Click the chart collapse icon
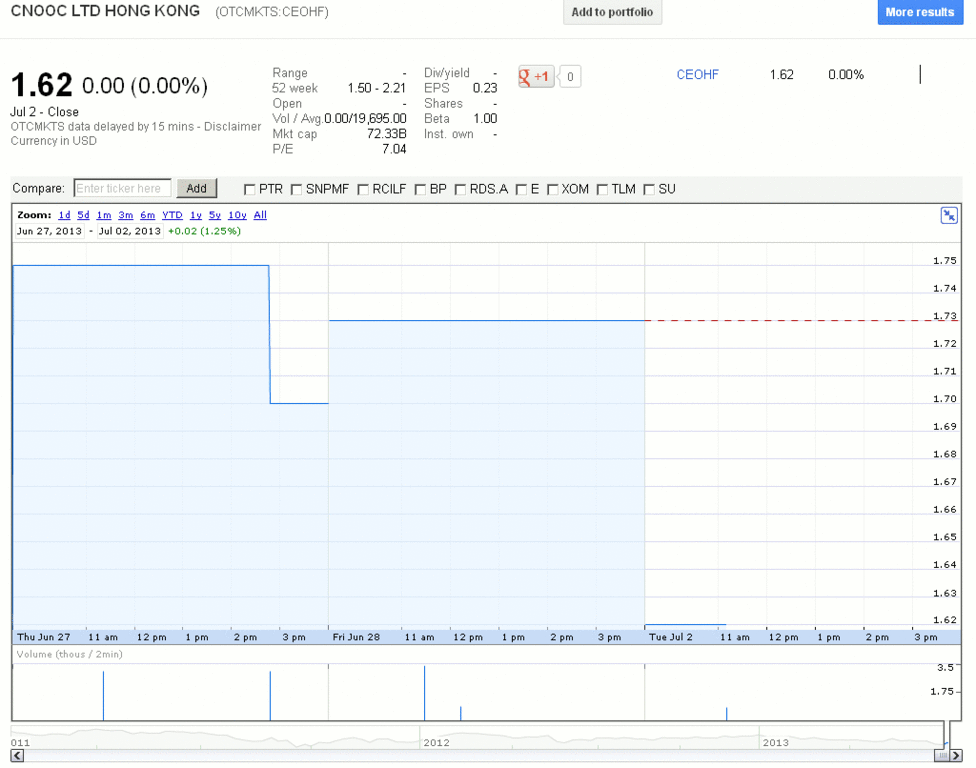Screen dimensions: 976x768 coord(949,216)
